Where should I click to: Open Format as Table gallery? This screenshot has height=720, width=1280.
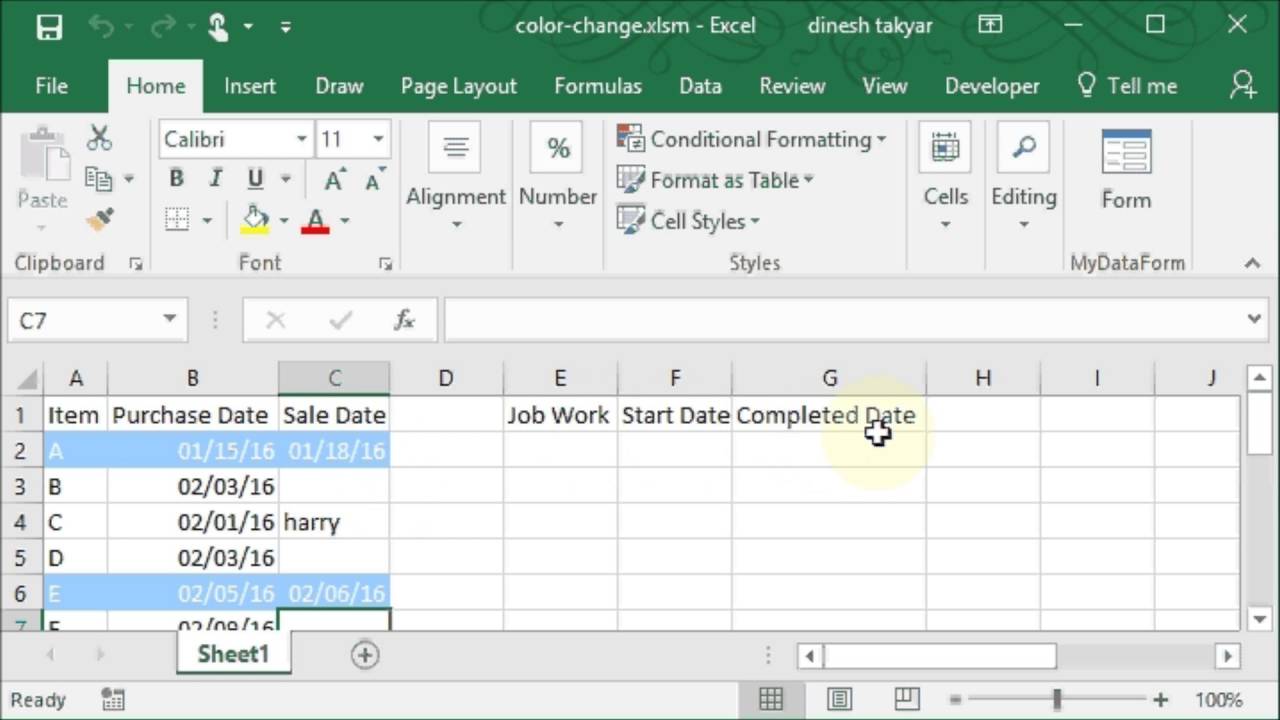tap(716, 180)
